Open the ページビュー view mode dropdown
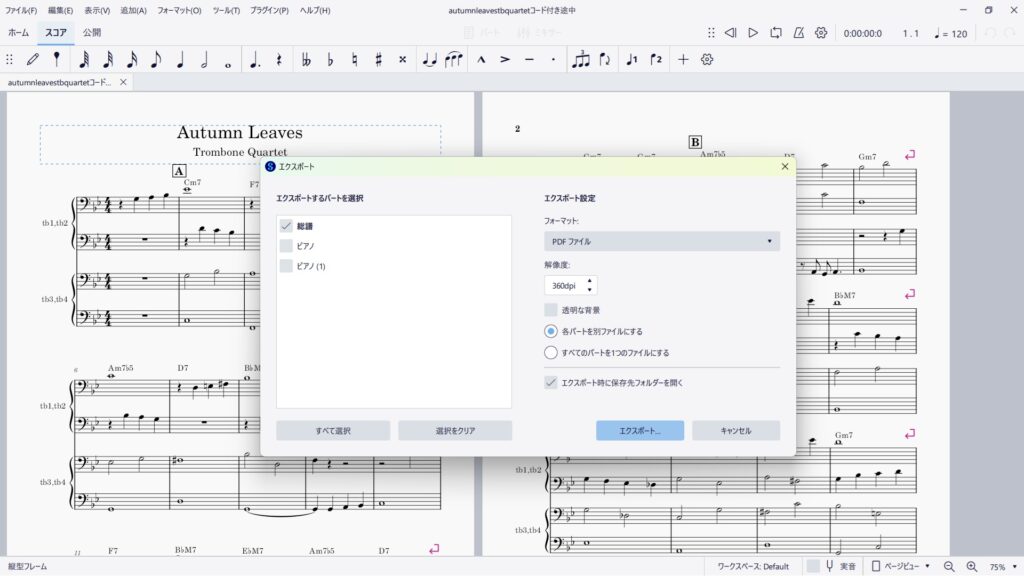The width and height of the screenshot is (1024, 576). coord(904,566)
